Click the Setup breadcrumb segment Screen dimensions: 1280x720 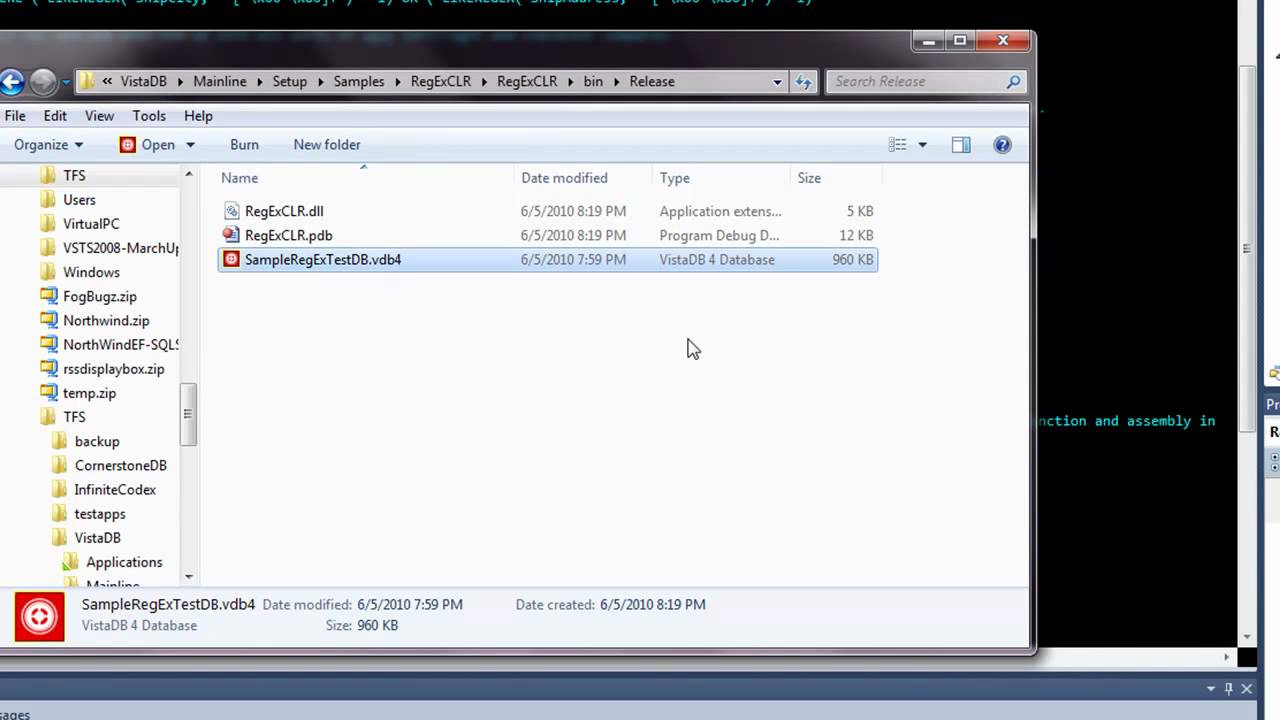290,82
